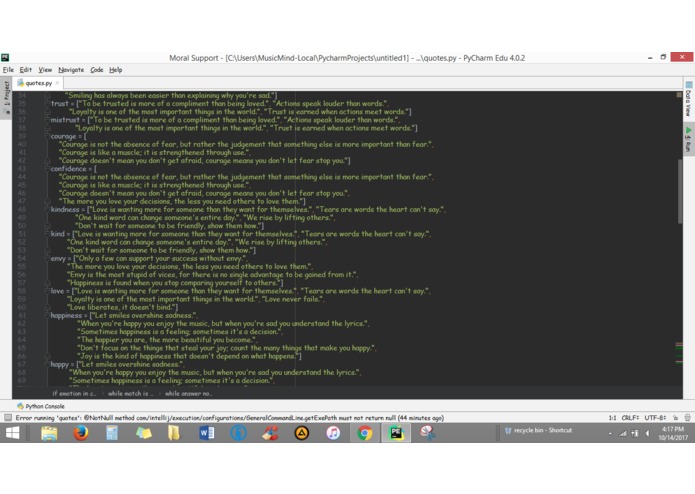Click the volume speaker tray icon

click(x=648, y=433)
